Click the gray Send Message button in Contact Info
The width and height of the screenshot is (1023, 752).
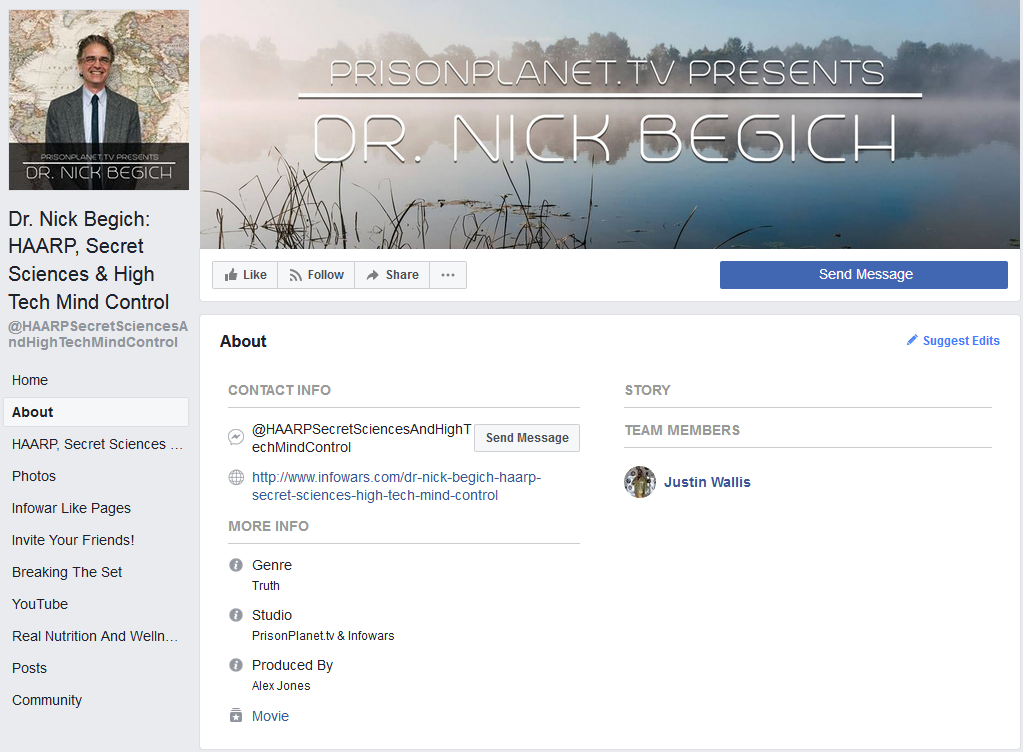coord(527,438)
